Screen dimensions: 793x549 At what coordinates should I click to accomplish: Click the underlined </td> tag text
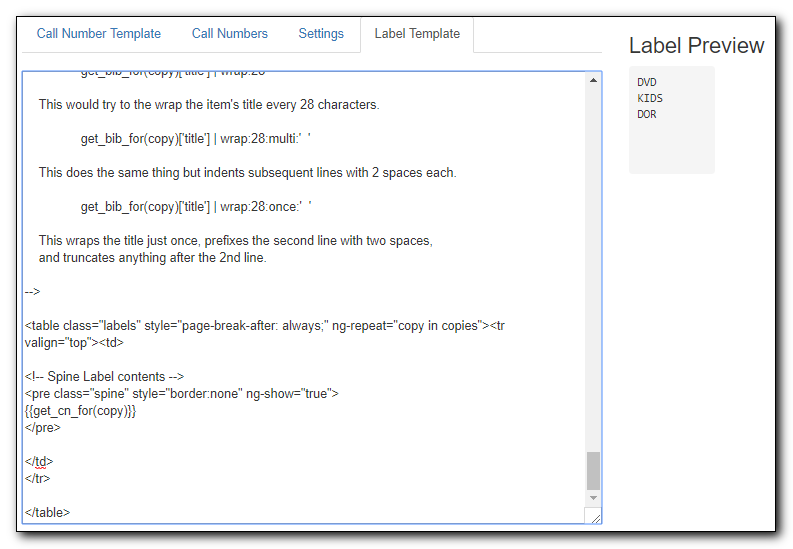(39, 462)
